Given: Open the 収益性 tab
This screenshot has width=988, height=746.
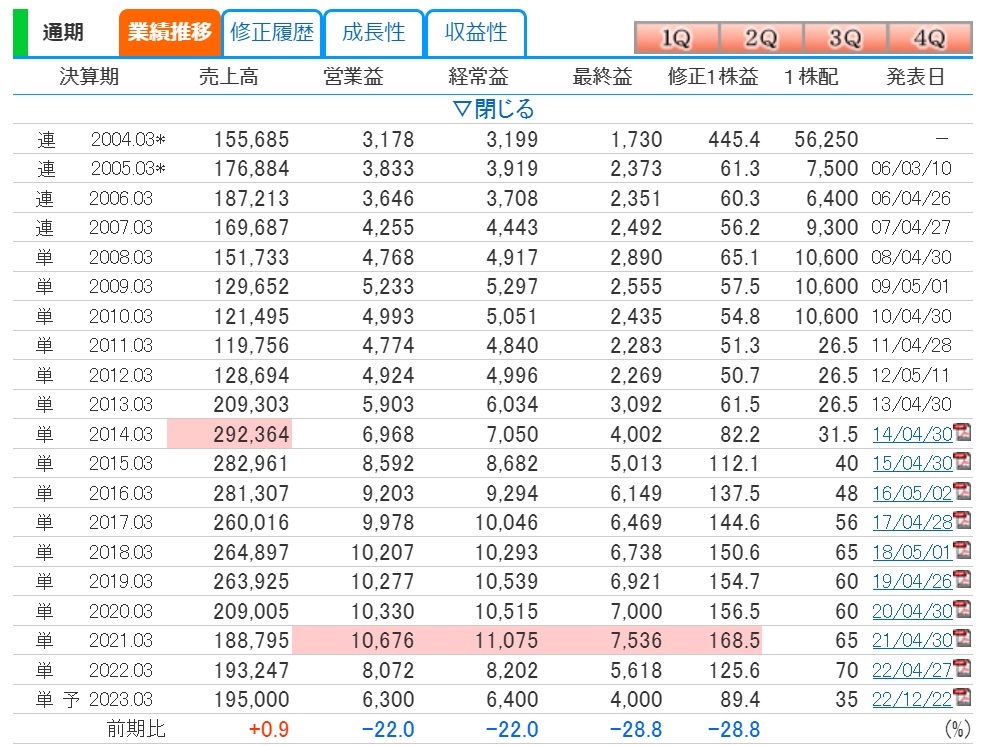Looking at the screenshot, I should pyautogui.click(x=476, y=32).
